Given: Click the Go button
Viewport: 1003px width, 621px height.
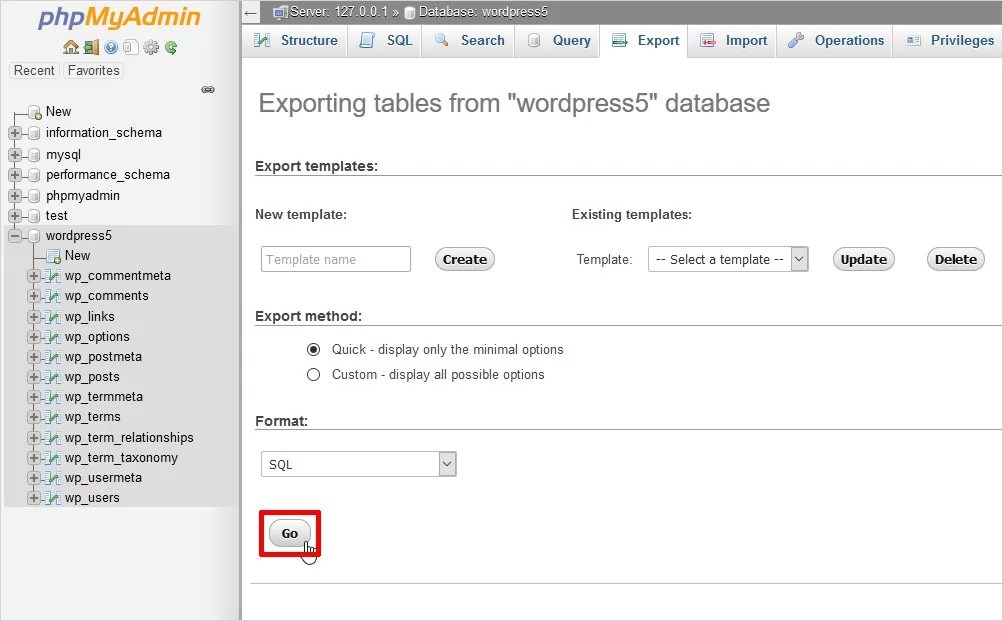Looking at the screenshot, I should (x=289, y=534).
